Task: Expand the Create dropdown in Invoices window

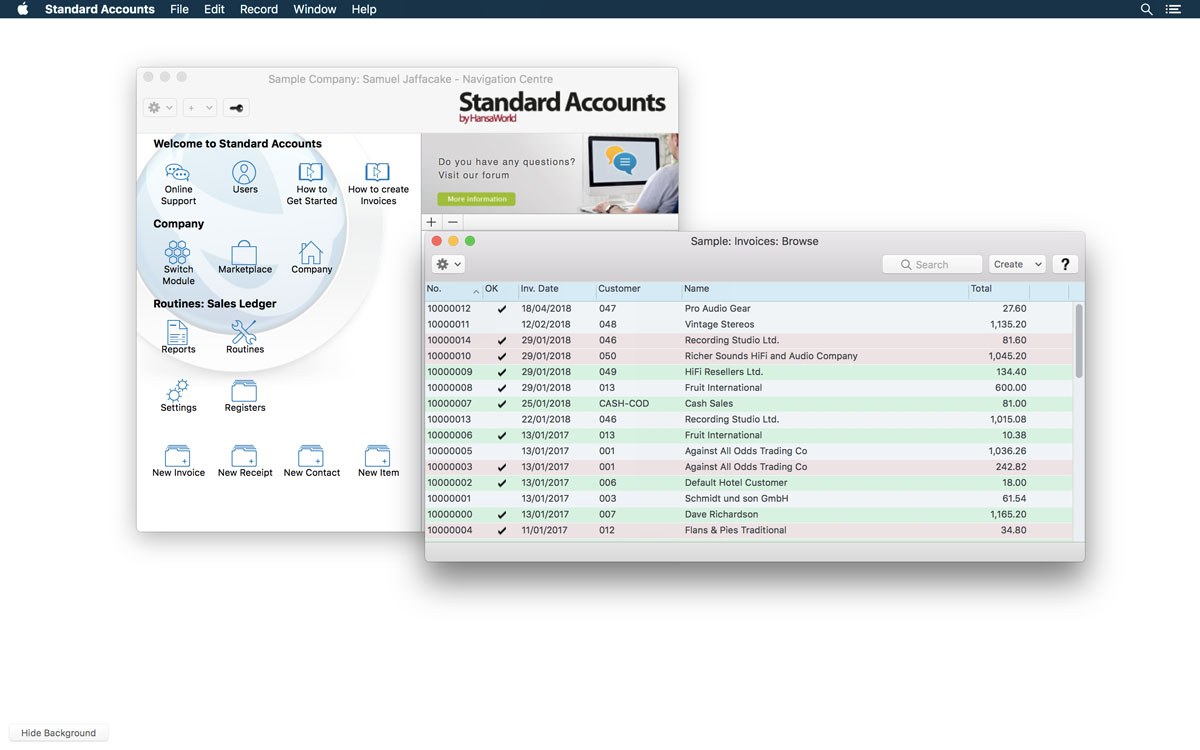Action: pos(1017,264)
